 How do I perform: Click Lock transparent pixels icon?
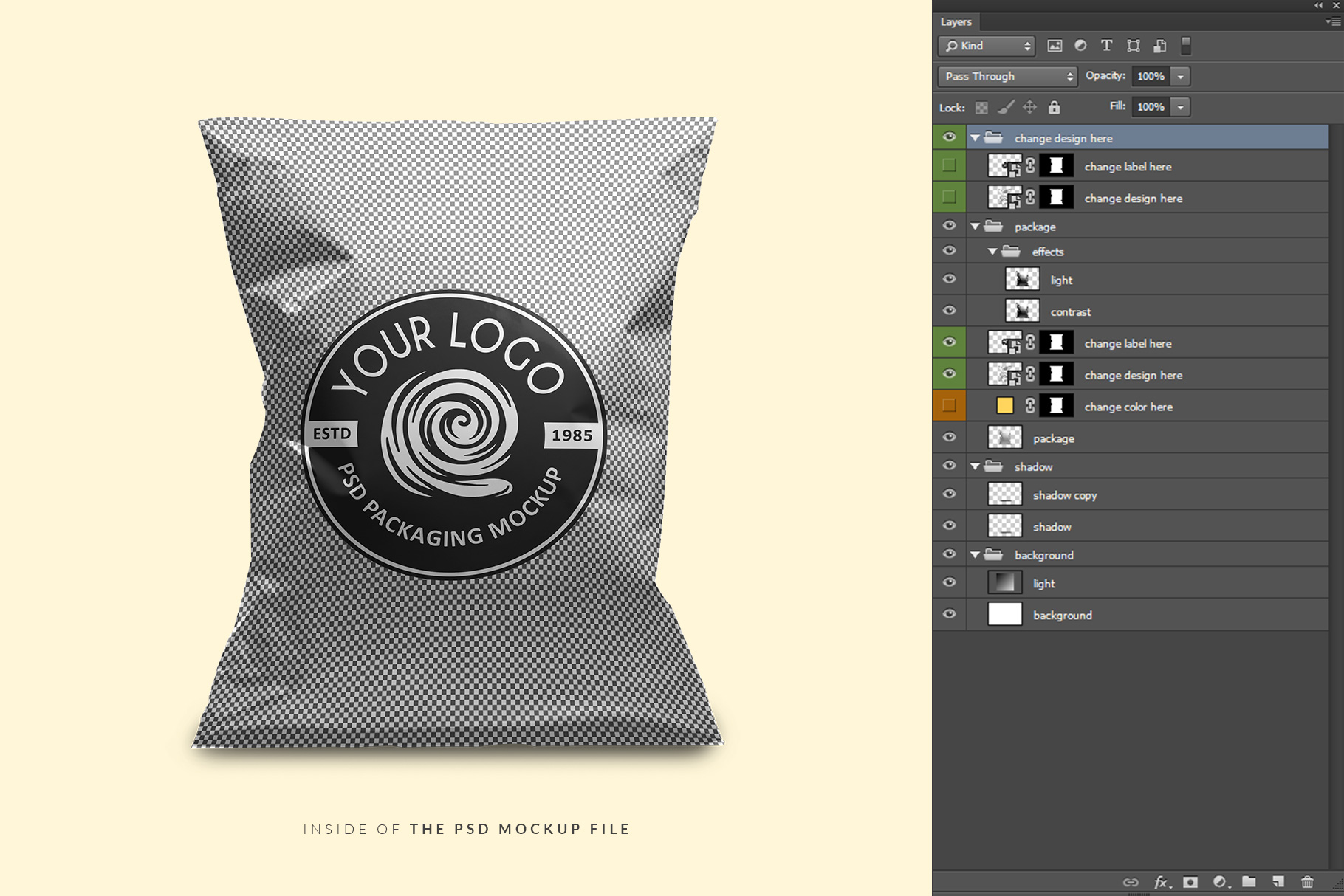click(981, 108)
